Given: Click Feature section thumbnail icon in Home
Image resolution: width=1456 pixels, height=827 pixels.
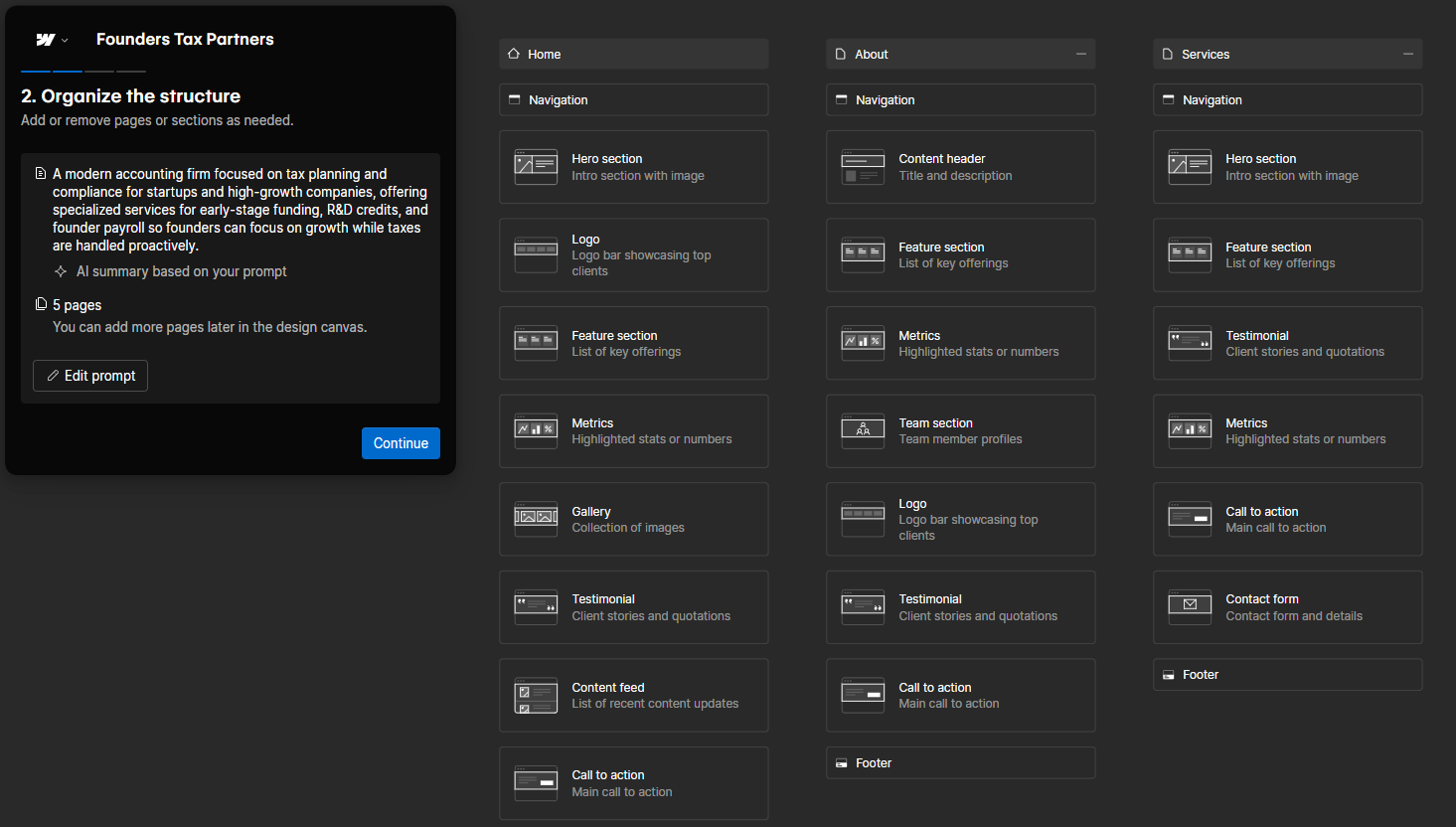Looking at the screenshot, I should [536, 343].
